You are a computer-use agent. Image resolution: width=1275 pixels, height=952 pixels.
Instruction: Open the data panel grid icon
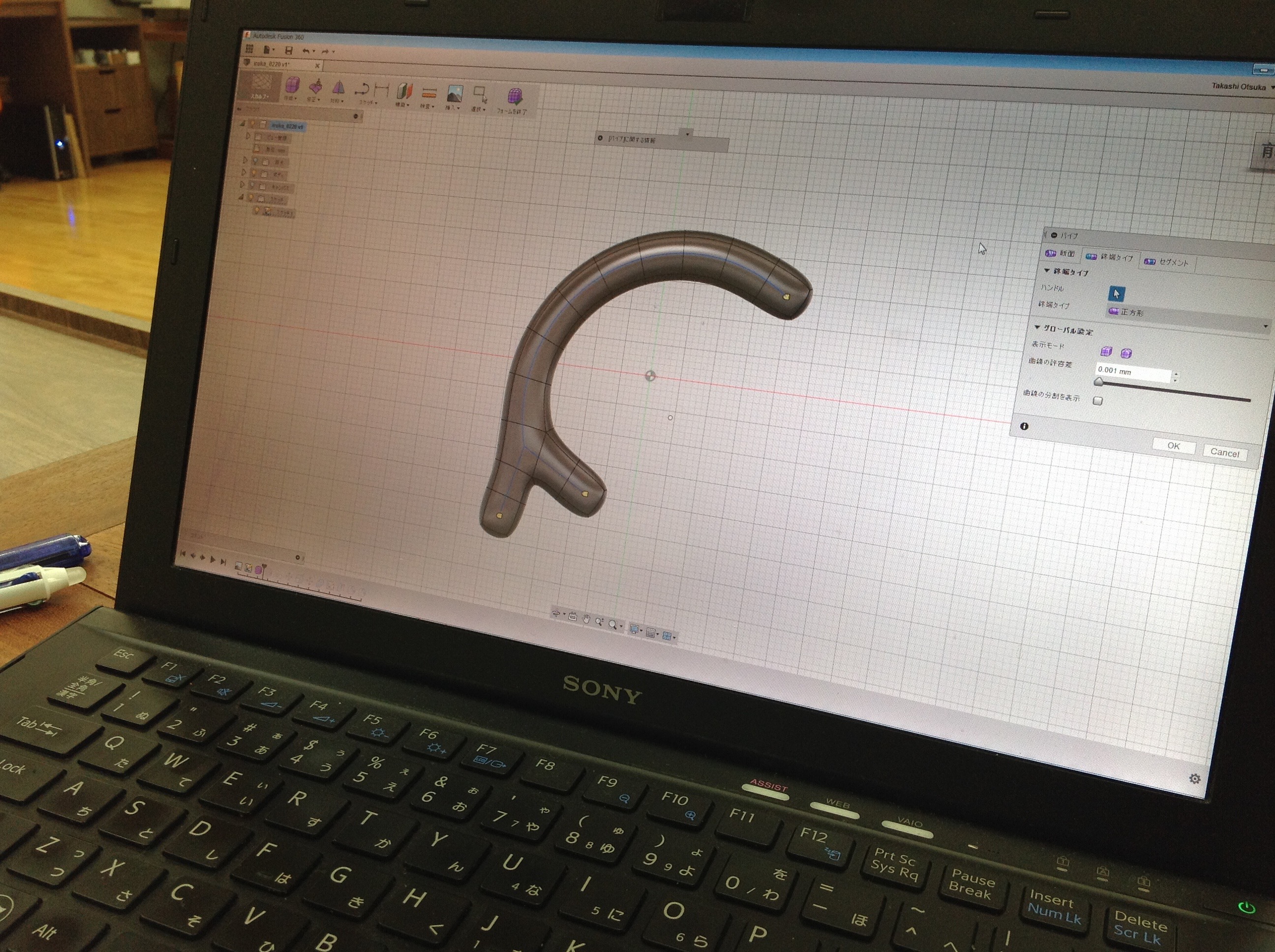coord(249,49)
